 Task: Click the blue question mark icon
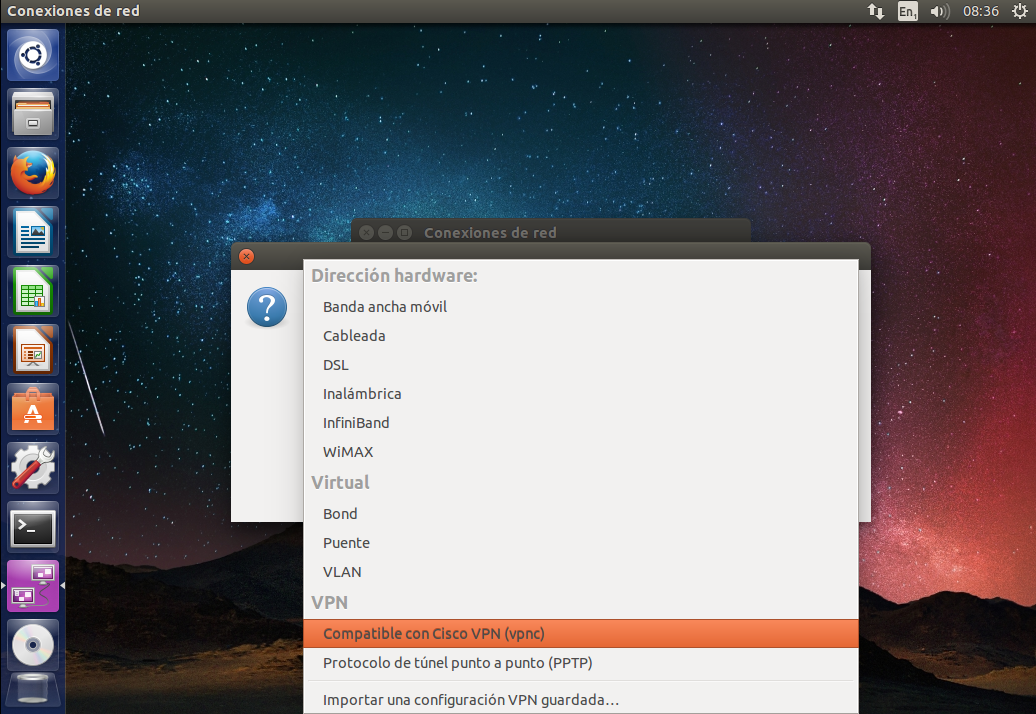(x=267, y=307)
